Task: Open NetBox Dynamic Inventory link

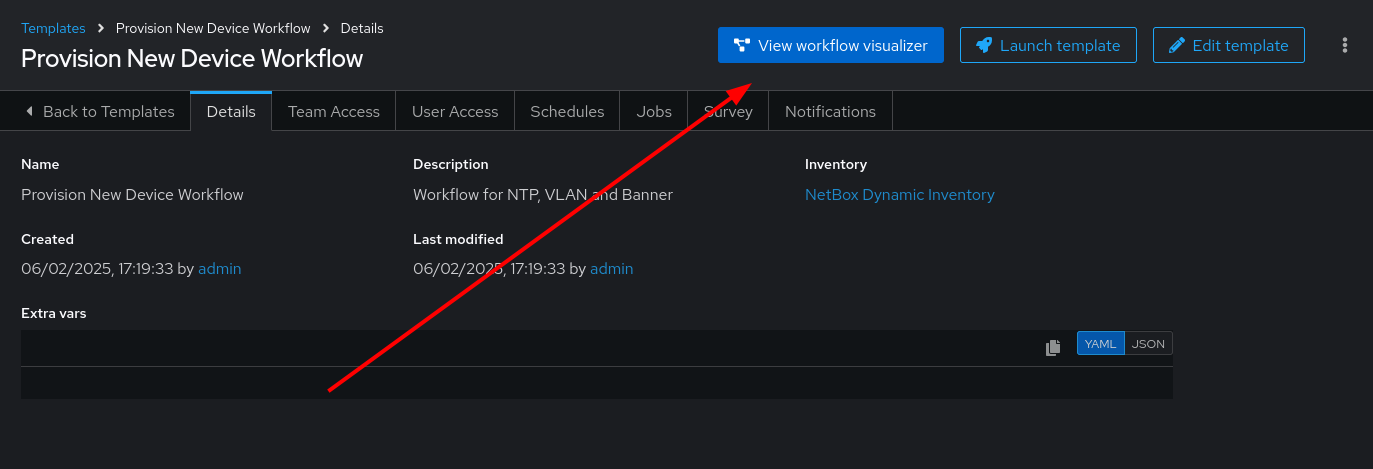Action: click(x=900, y=195)
